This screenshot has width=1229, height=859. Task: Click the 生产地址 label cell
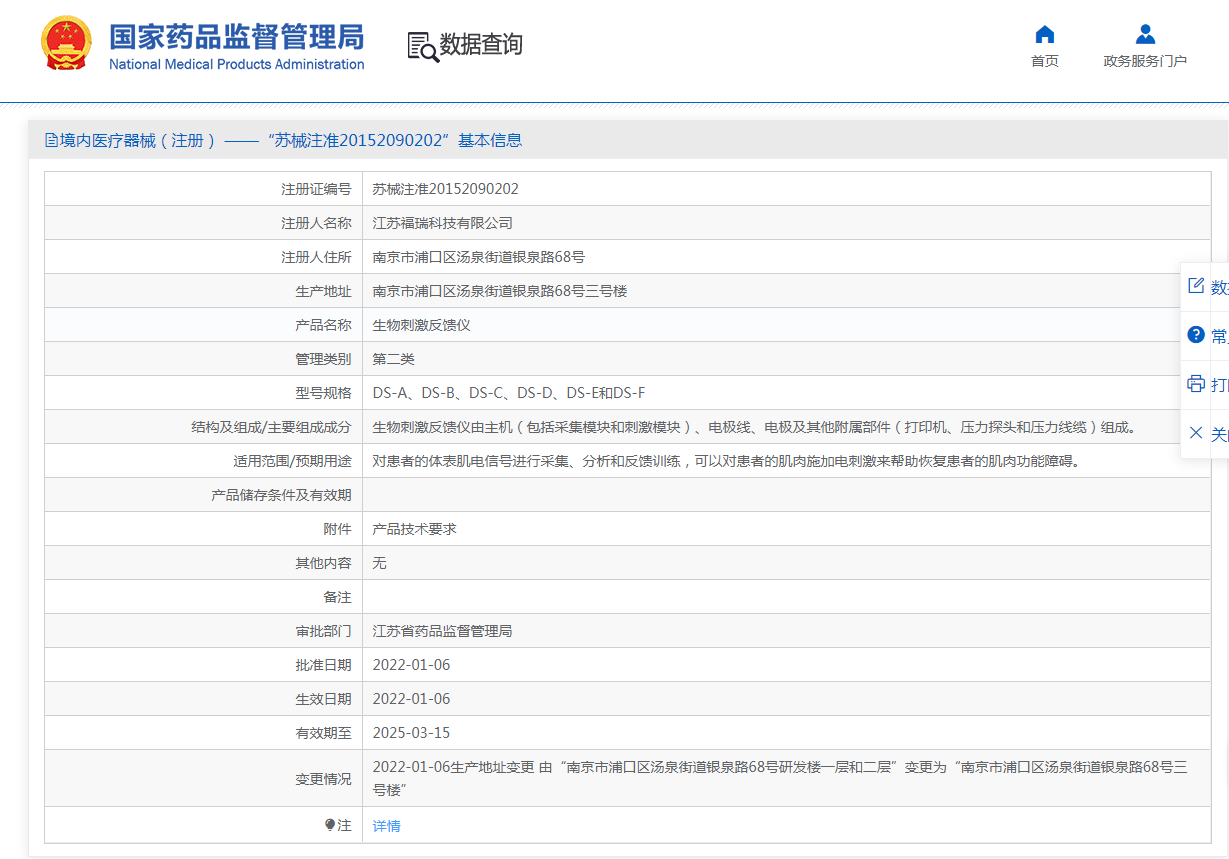tap(204, 291)
